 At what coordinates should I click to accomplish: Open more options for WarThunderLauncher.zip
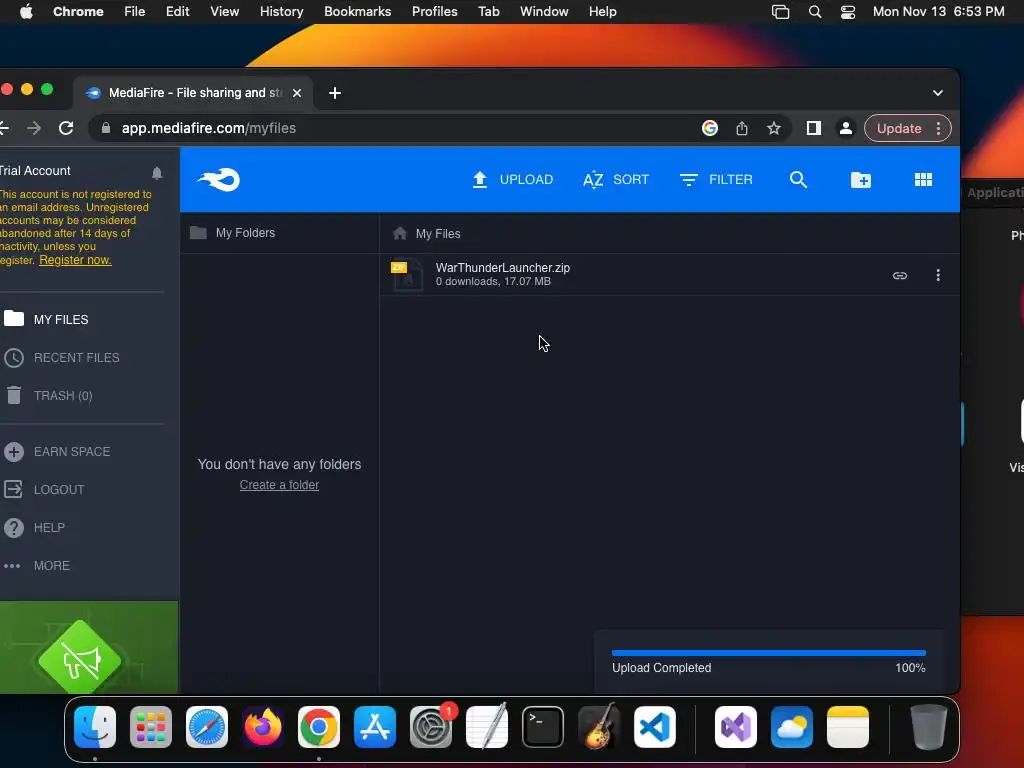[x=938, y=276]
